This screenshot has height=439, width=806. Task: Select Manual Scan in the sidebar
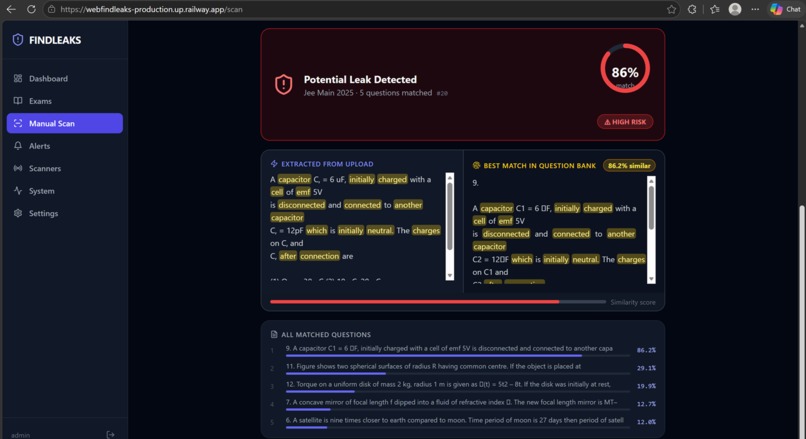coord(65,123)
